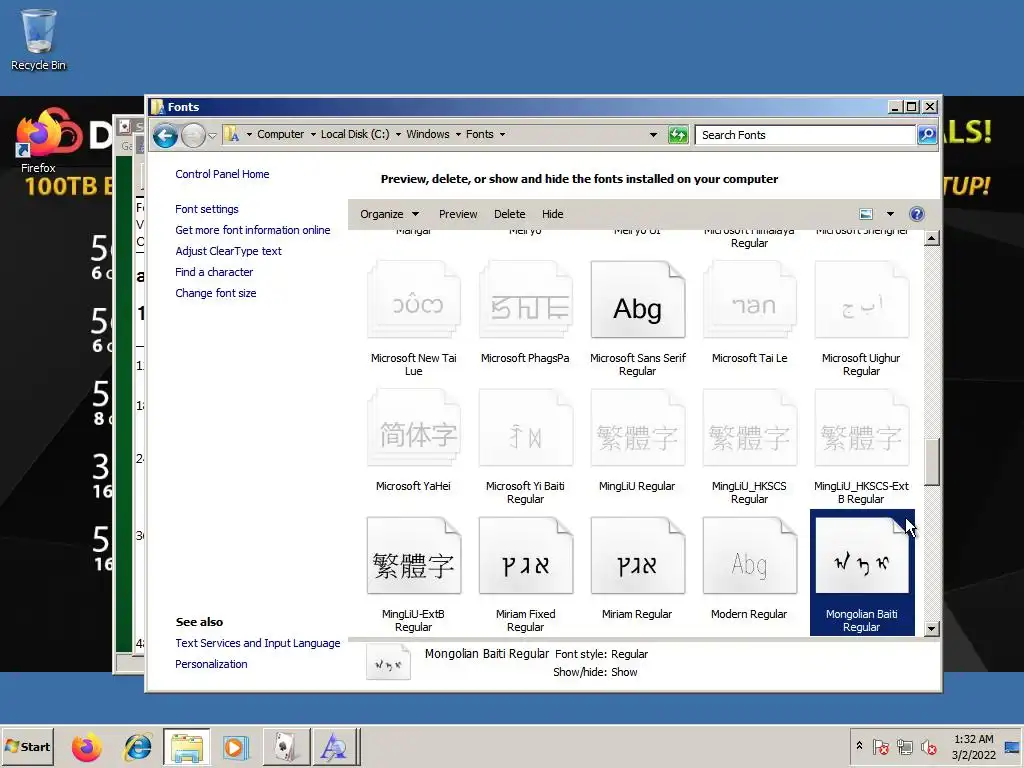The image size is (1024, 768).
Task: Click the refresh icon beside the address bar
Action: coord(679,135)
